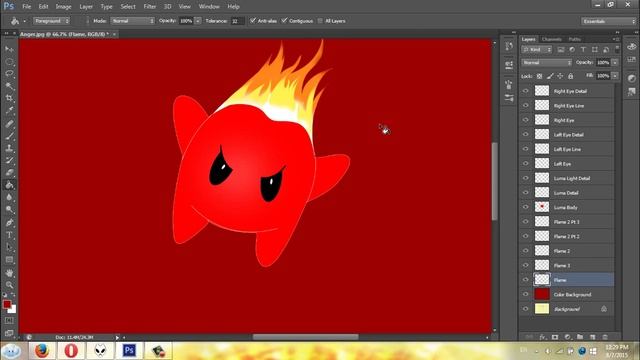Hide the Luma Body layer
The height and width of the screenshot is (360, 640).
[526, 207]
